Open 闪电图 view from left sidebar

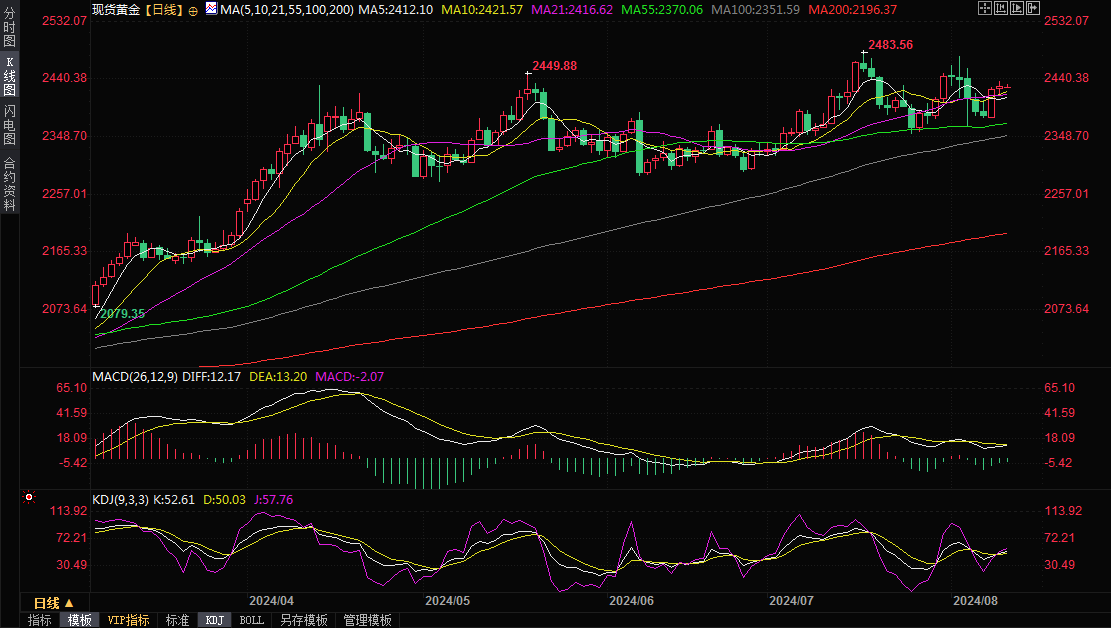[x=9, y=125]
